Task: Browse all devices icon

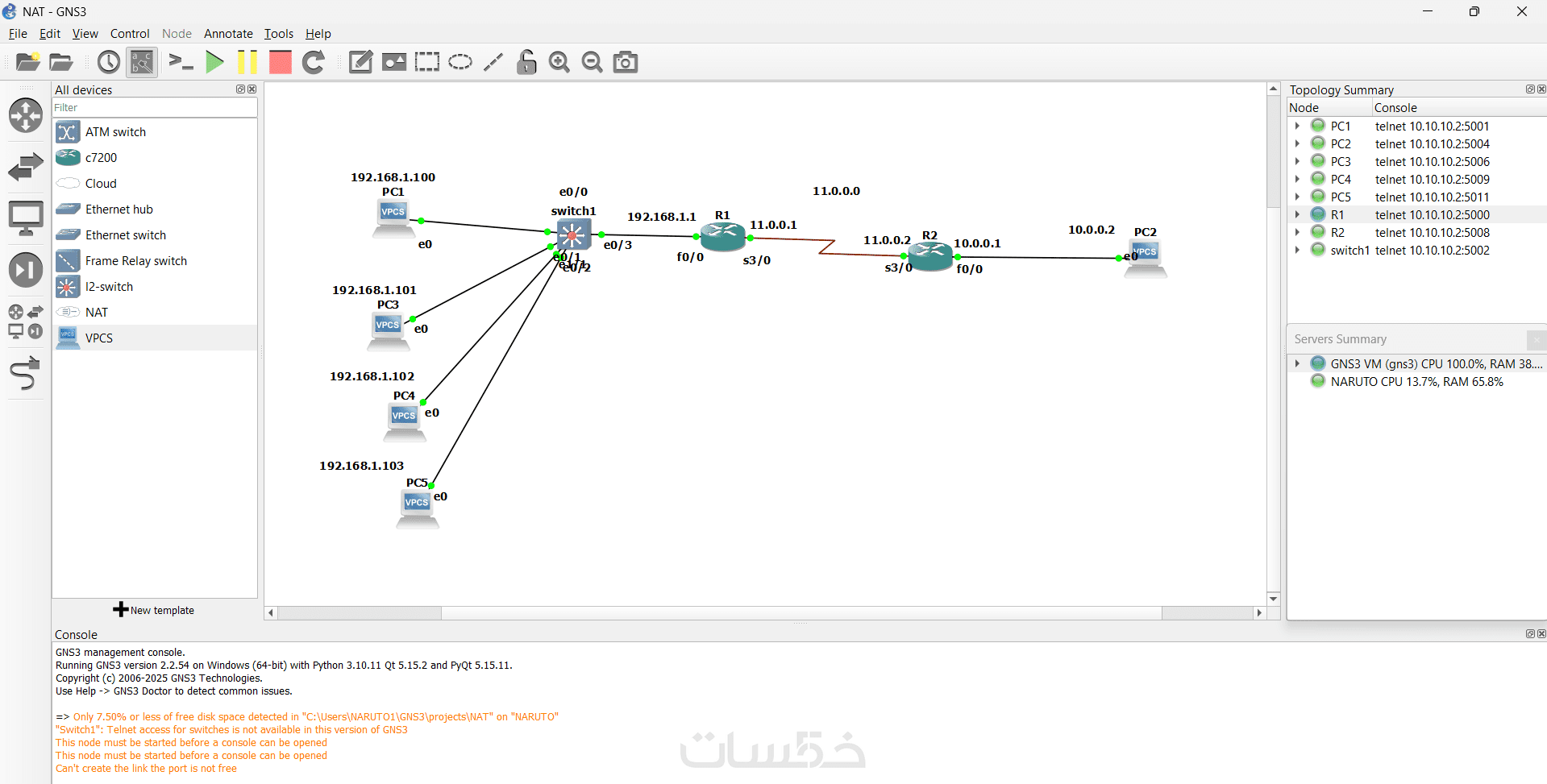Action: 26,321
